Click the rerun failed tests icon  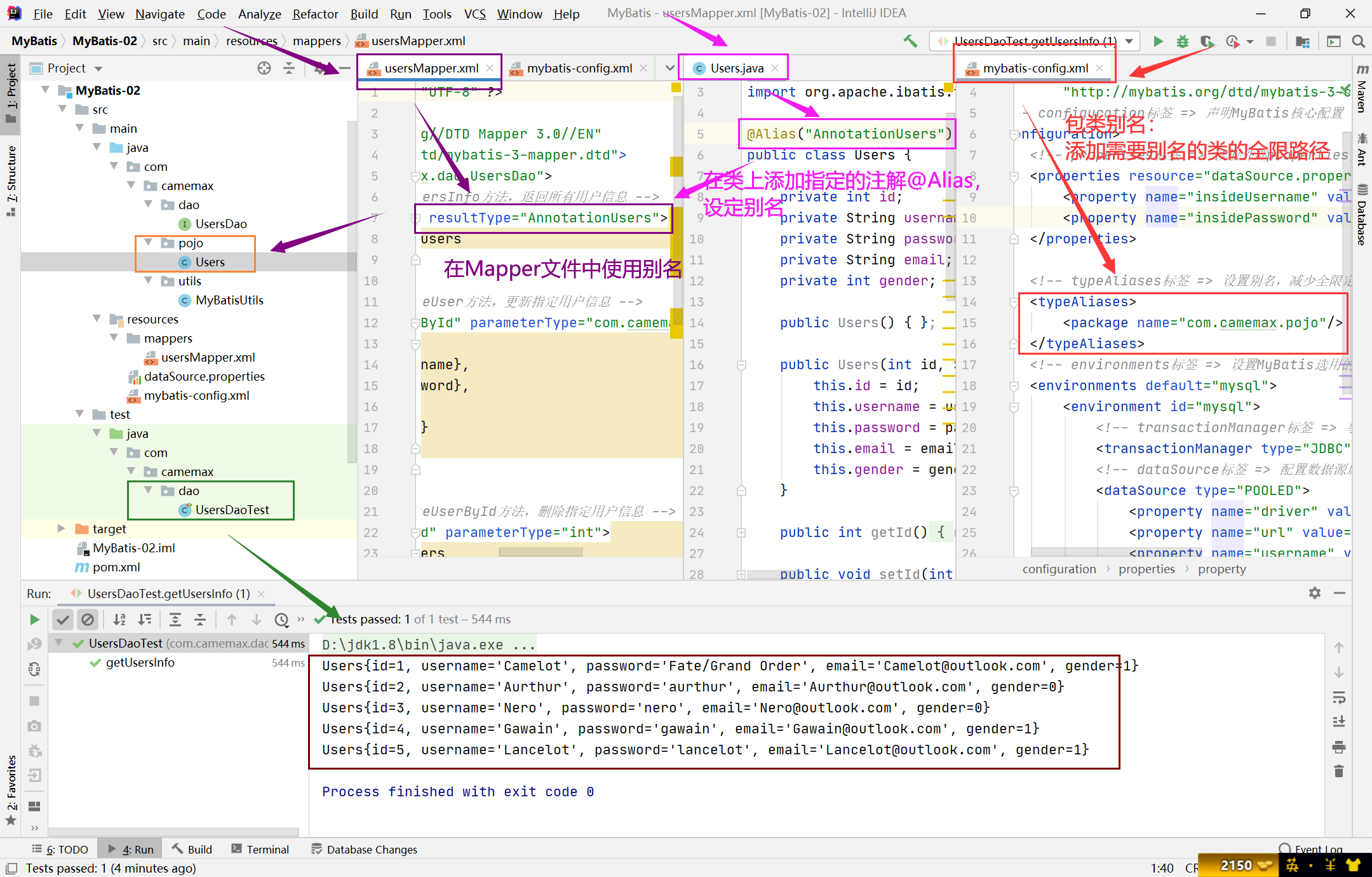pos(34,644)
